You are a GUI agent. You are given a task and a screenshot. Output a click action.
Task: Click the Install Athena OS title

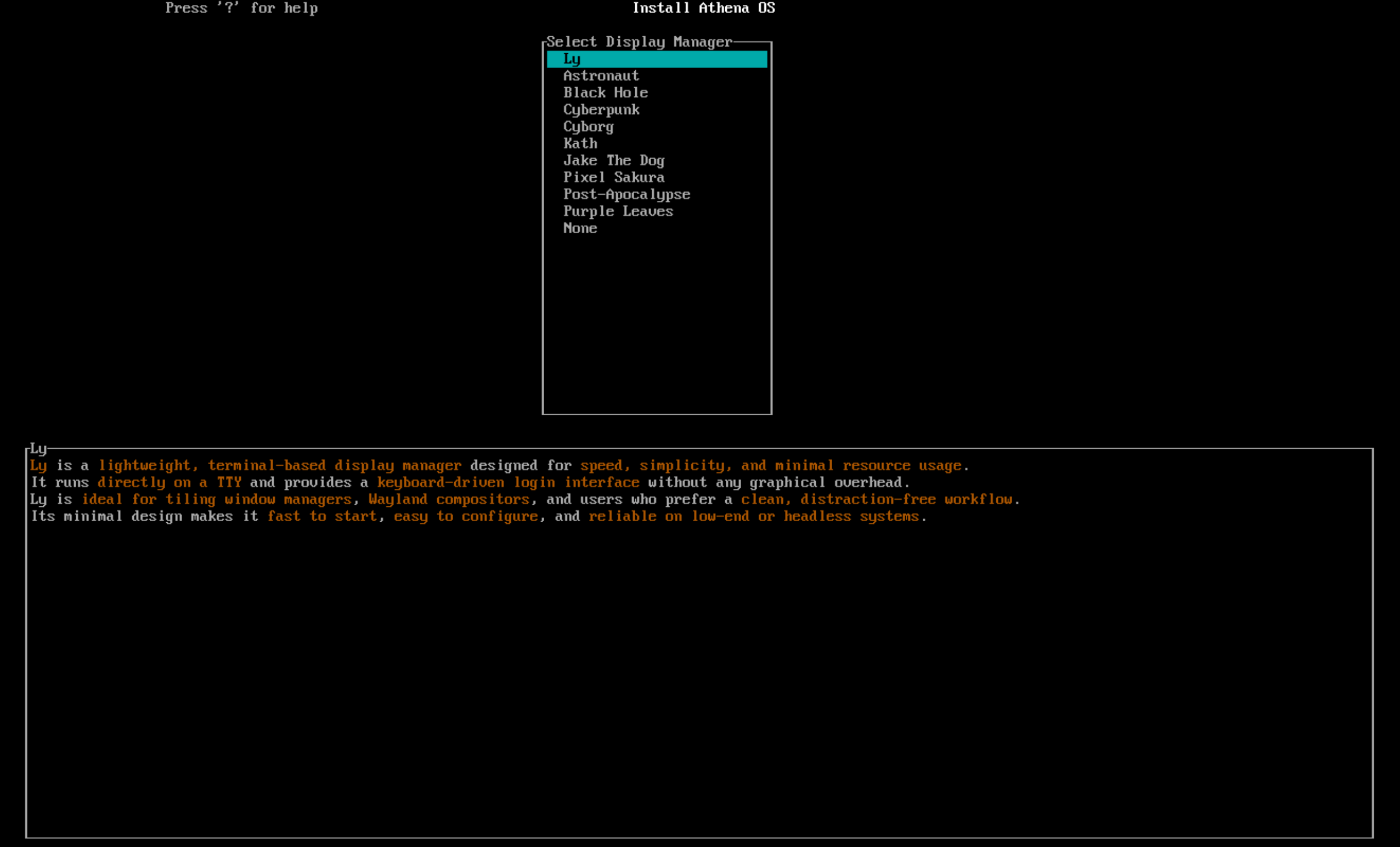704,8
